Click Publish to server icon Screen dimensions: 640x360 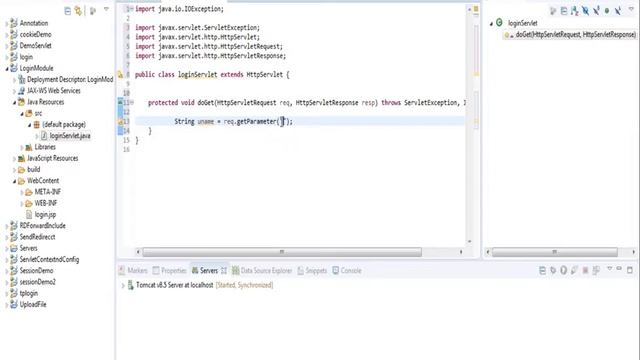[x=596, y=270]
